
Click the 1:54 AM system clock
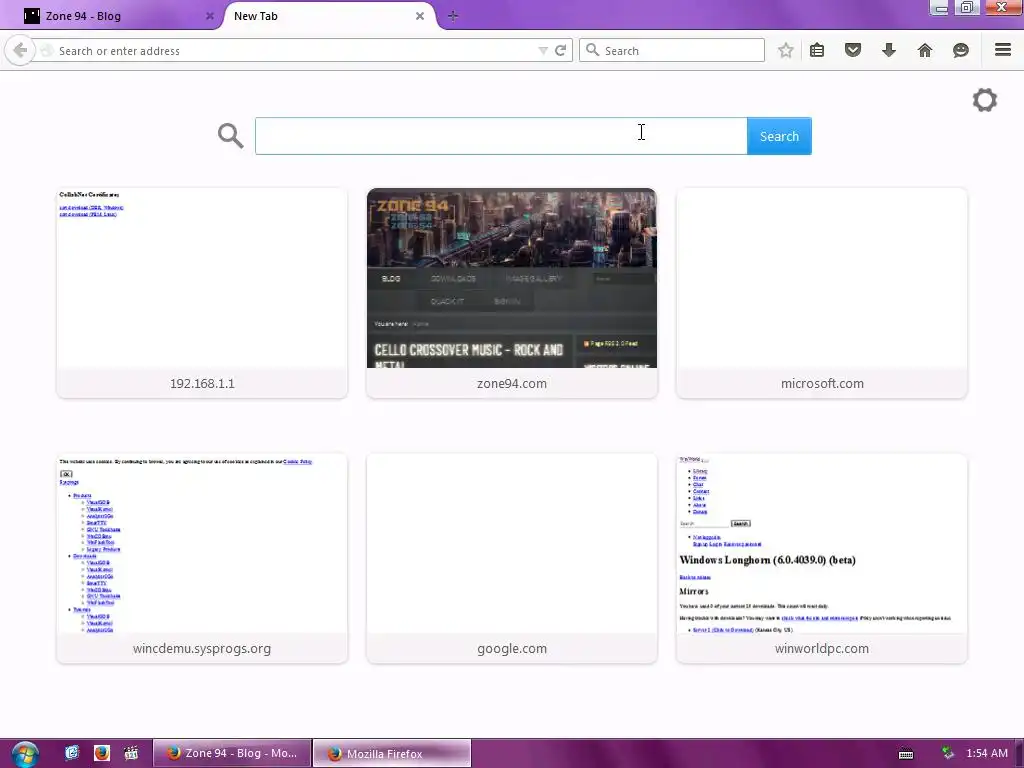pos(987,753)
